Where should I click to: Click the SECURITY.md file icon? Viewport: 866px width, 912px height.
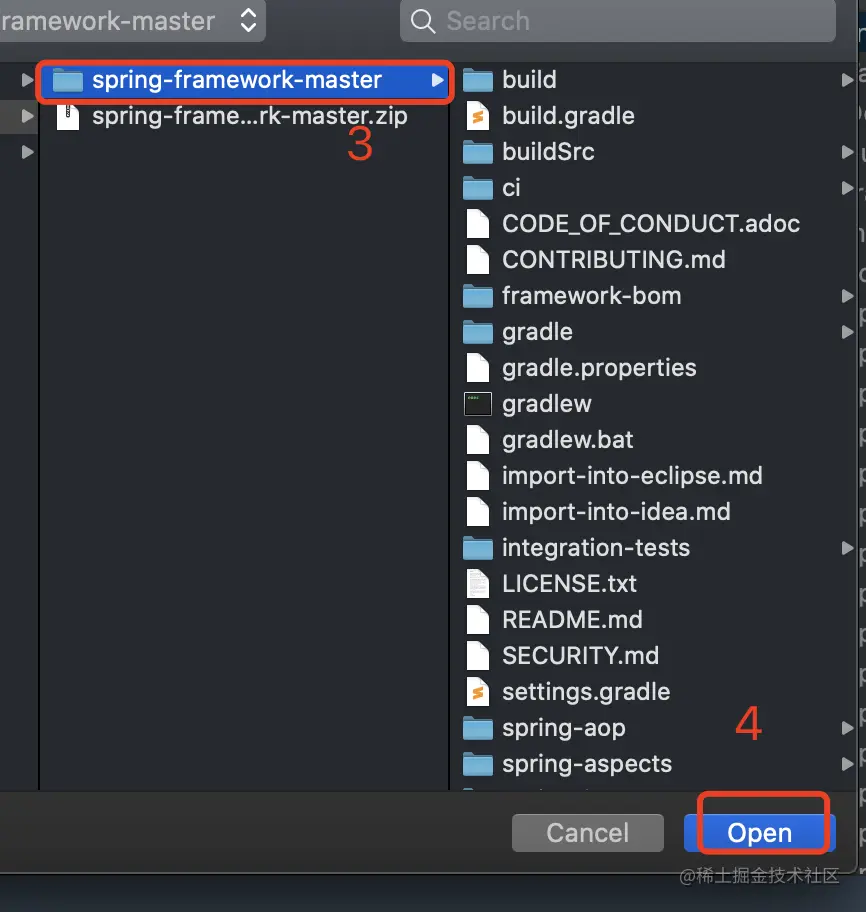477,656
